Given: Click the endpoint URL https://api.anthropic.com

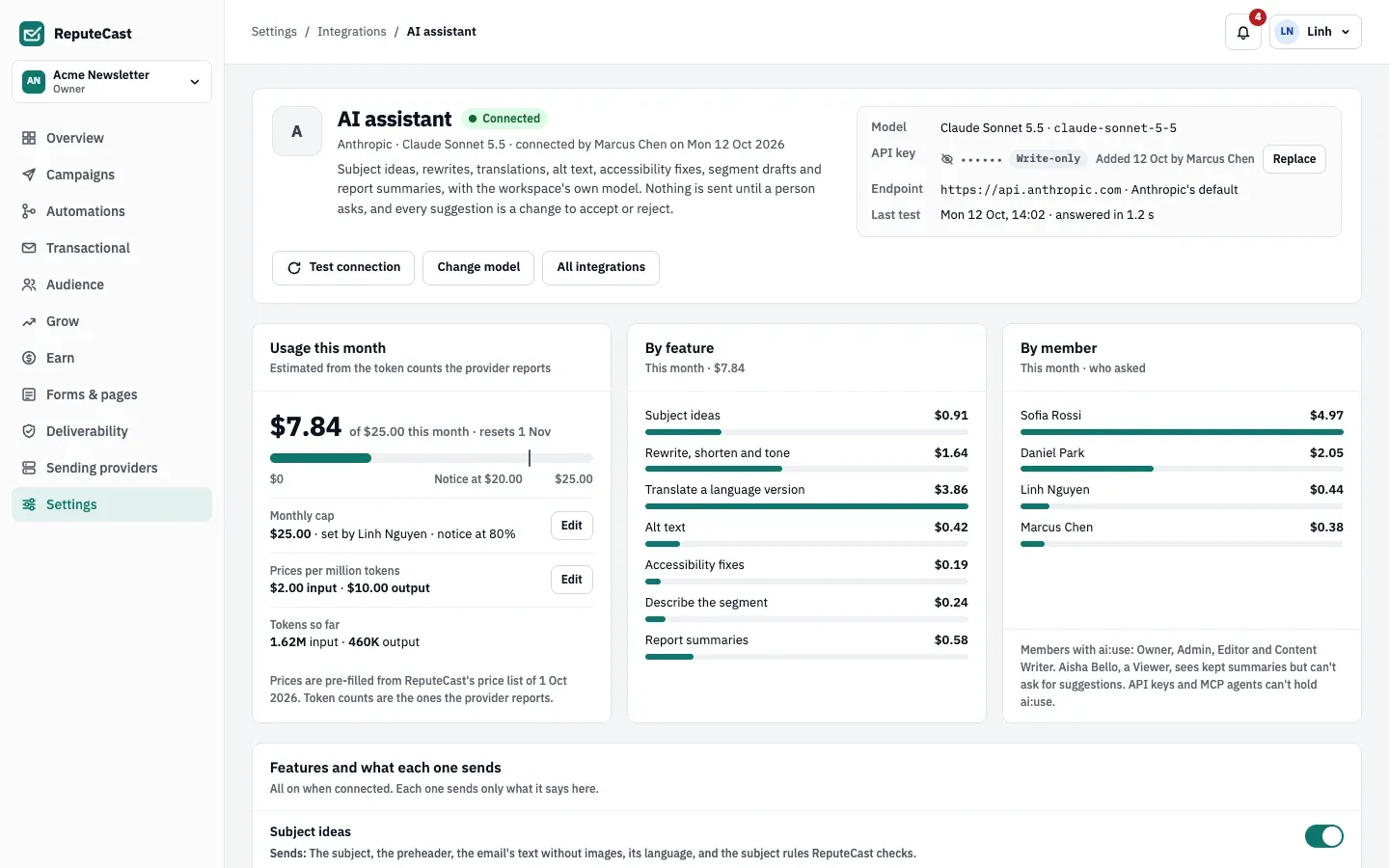Looking at the screenshot, I should point(1031,190).
